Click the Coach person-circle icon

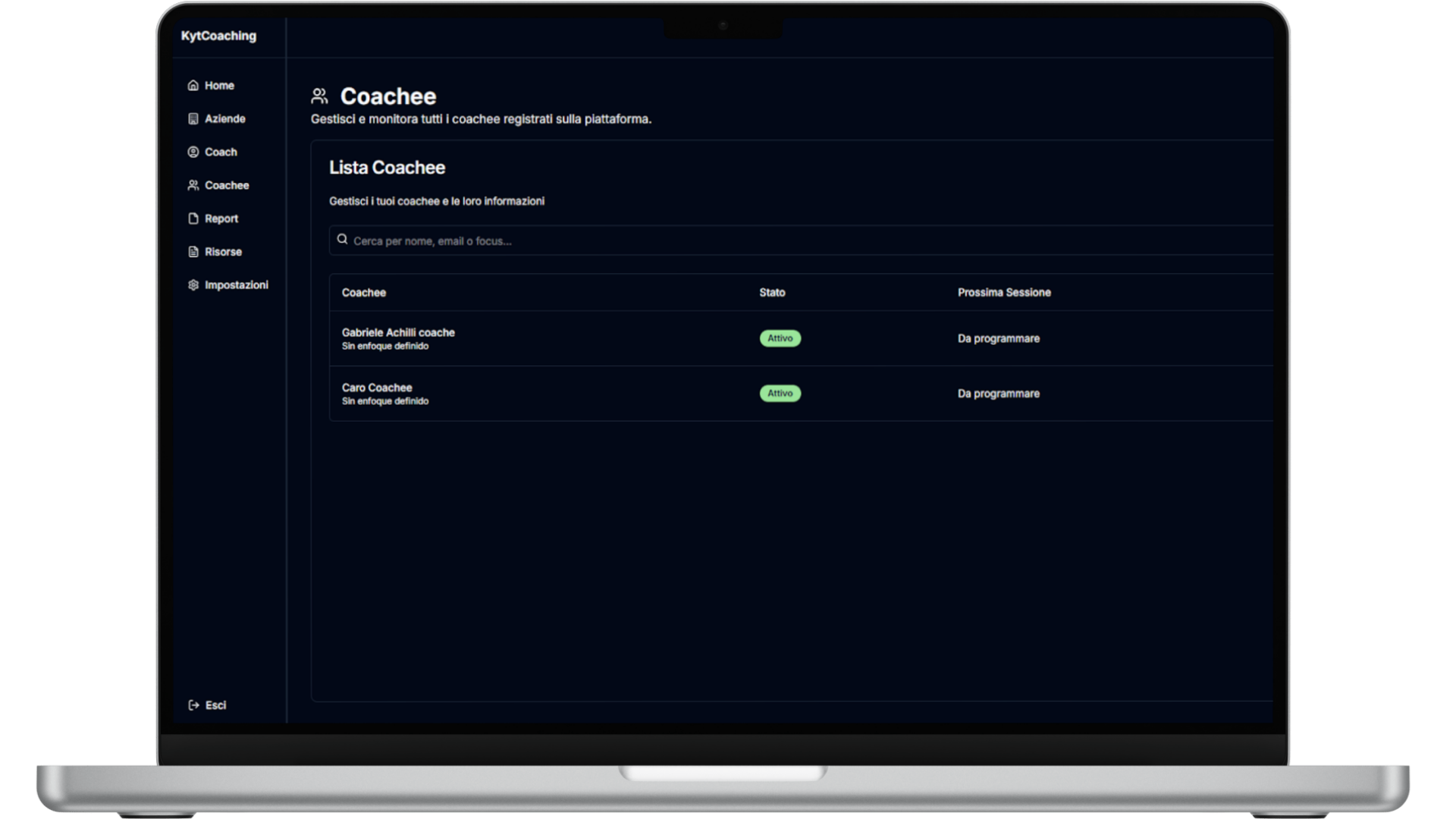[x=193, y=152]
